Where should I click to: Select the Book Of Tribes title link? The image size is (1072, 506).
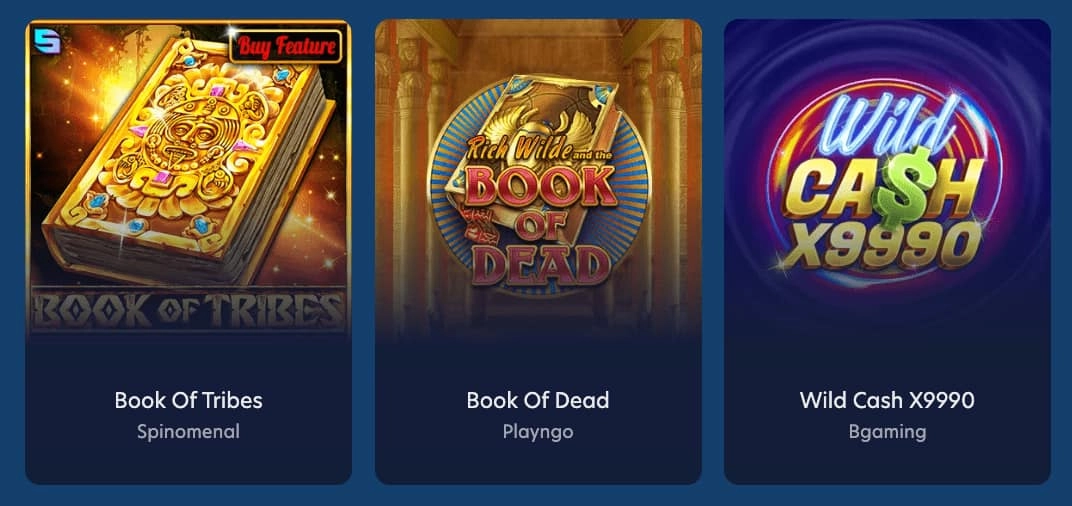189,400
